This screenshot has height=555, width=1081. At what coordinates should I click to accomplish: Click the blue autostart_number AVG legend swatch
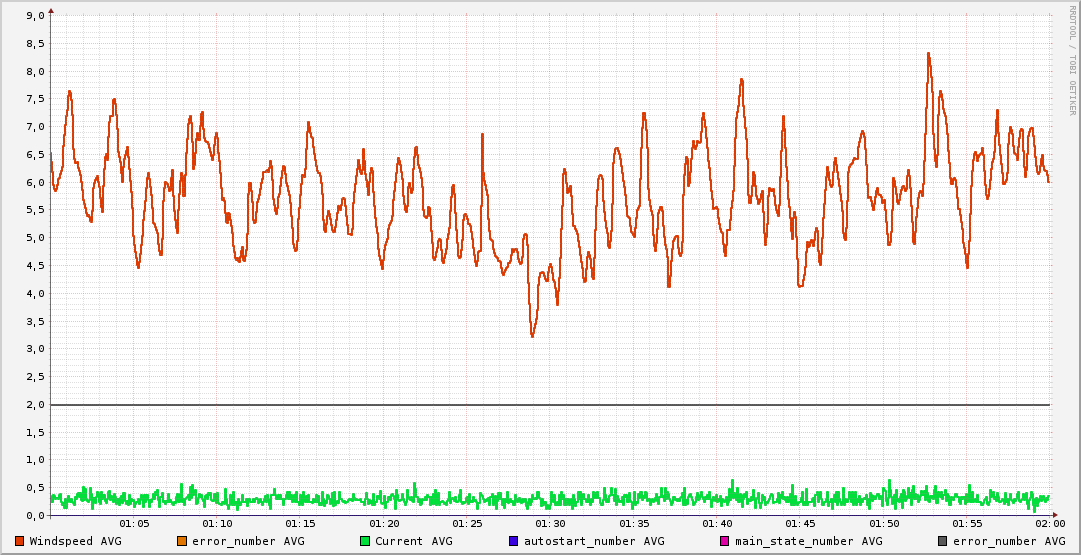(x=514, y=541)
